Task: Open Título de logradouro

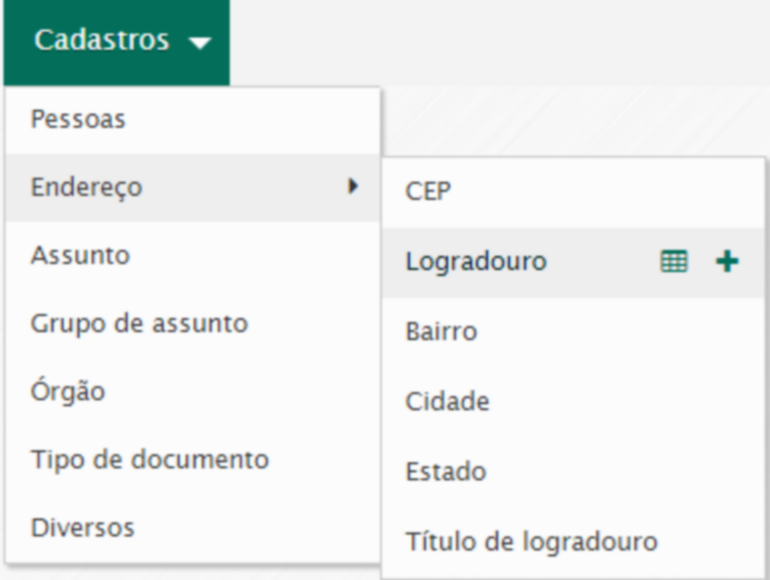Action: [x=531, y=542]
